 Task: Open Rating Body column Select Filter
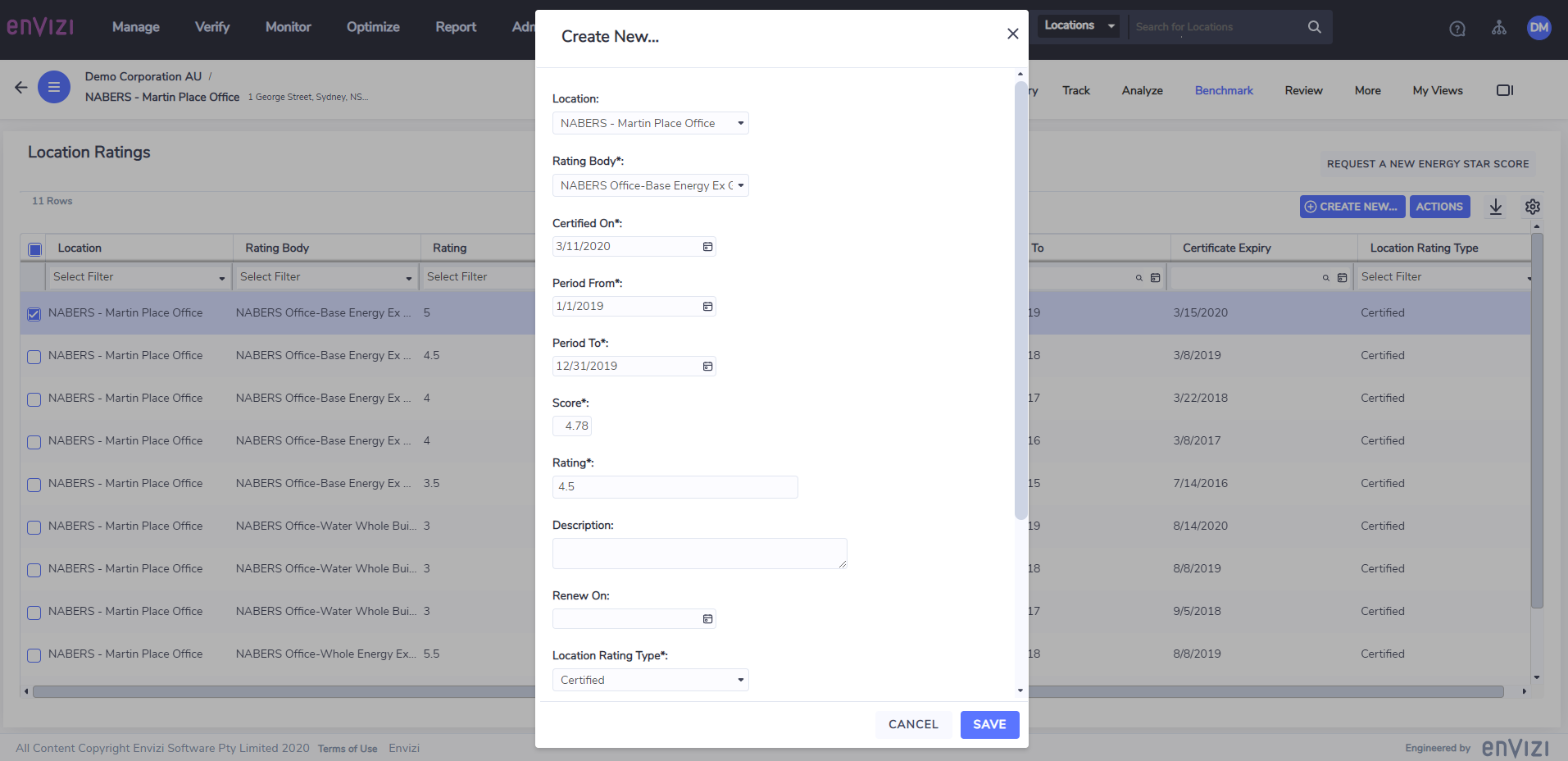[x=325, y=277]
